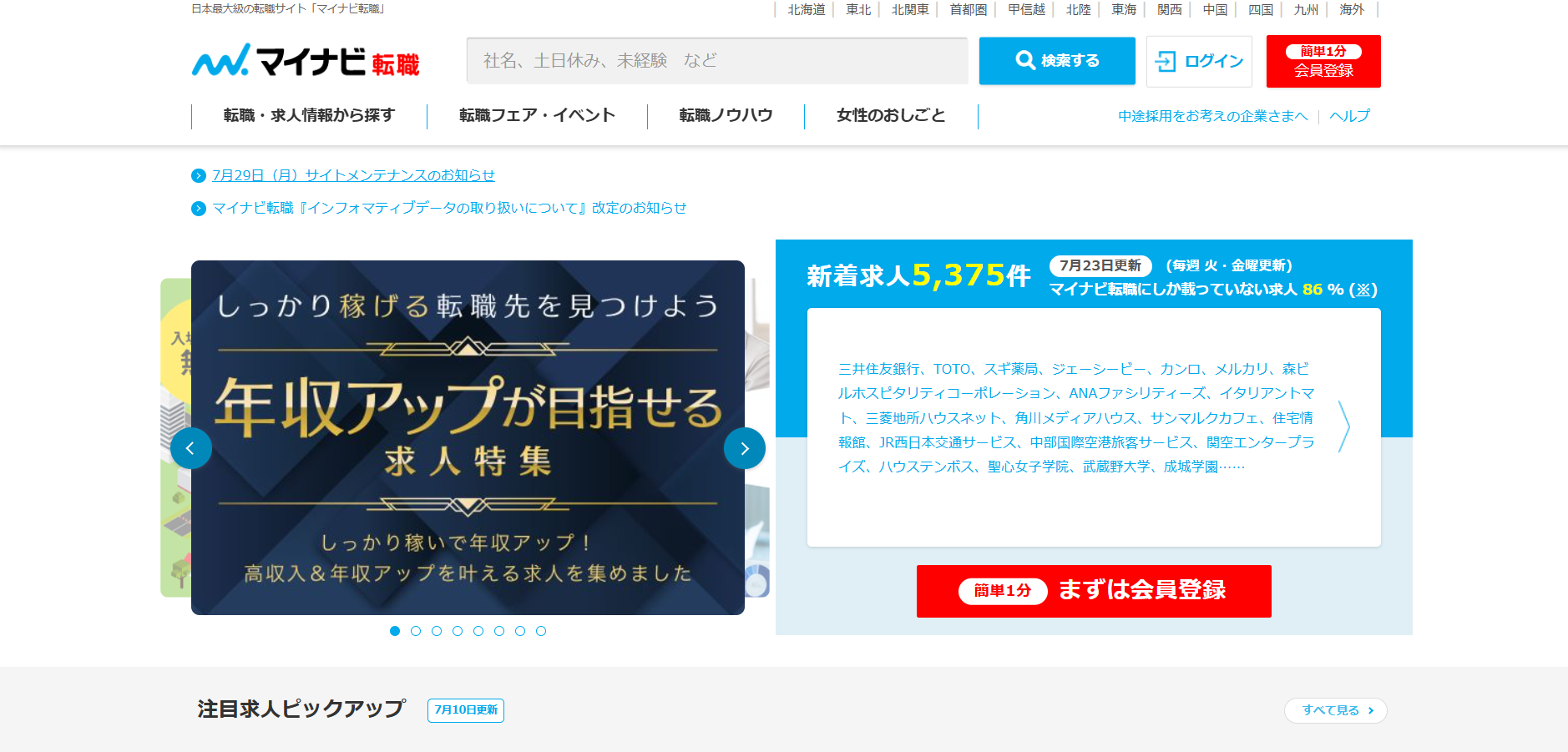Open 転職・求人情報から探す menu

(x=309, y=115)
